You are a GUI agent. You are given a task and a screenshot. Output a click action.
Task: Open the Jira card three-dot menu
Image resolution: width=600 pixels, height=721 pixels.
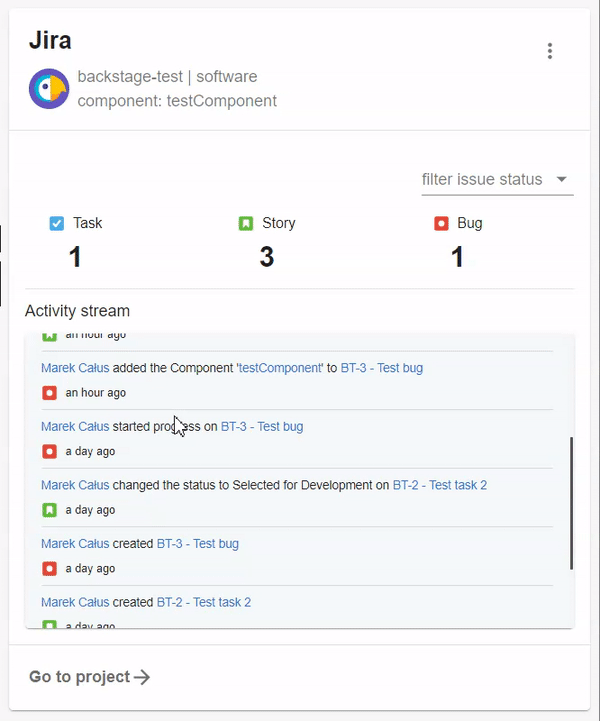(549, 51)
